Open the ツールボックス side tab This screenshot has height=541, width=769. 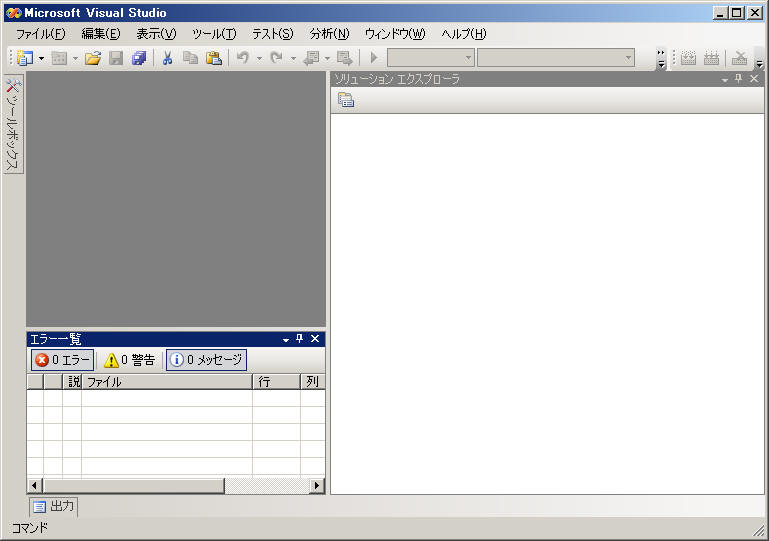13,123
